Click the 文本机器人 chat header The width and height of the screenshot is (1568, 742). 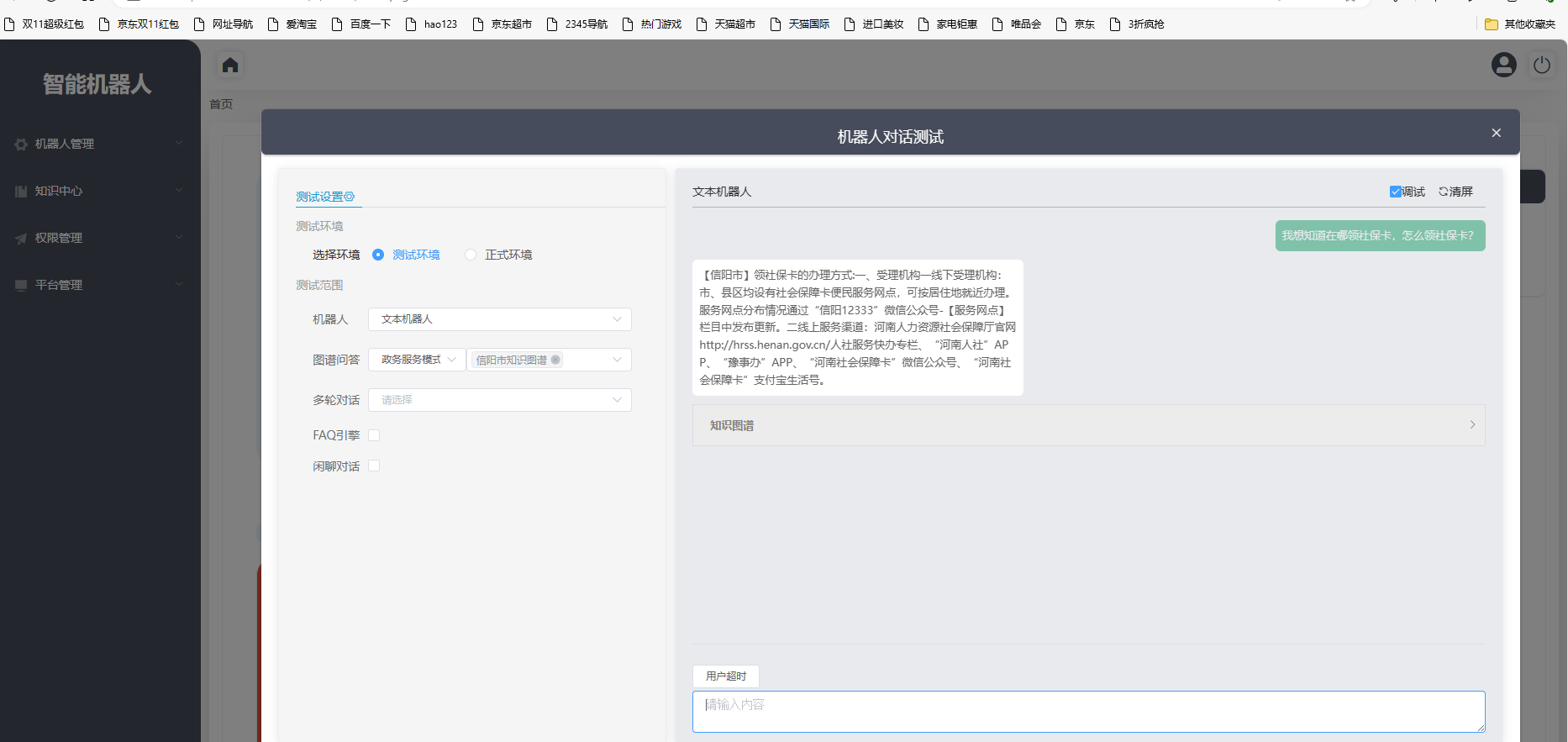pyautogui.click(x=722, y=192)
